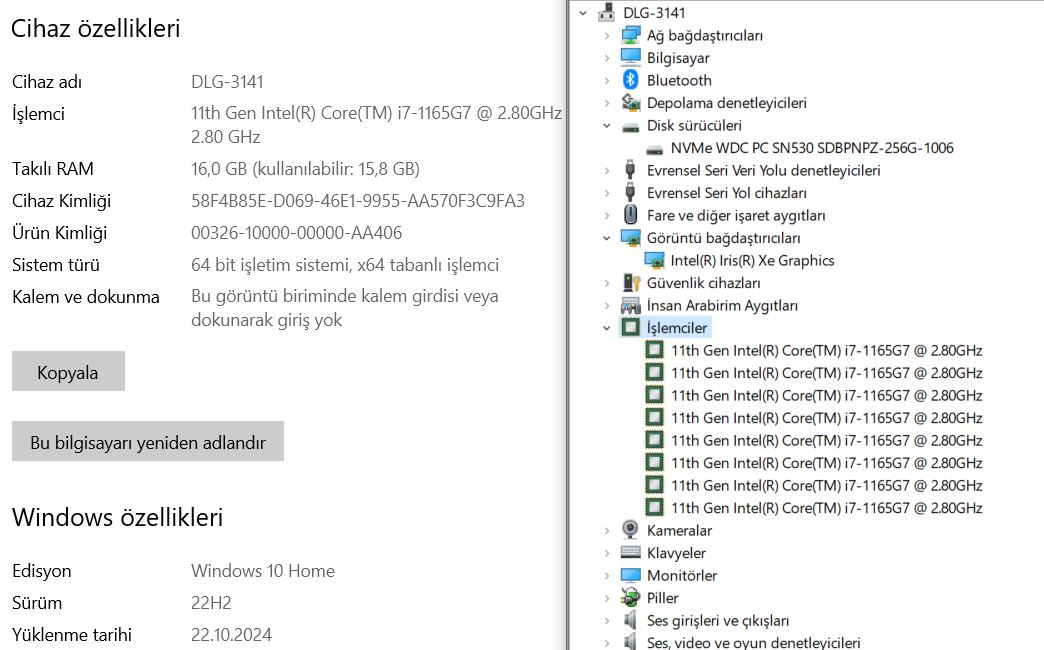
Task: Collapse the Disk sürücüleri node
Action: coord(607,125)
